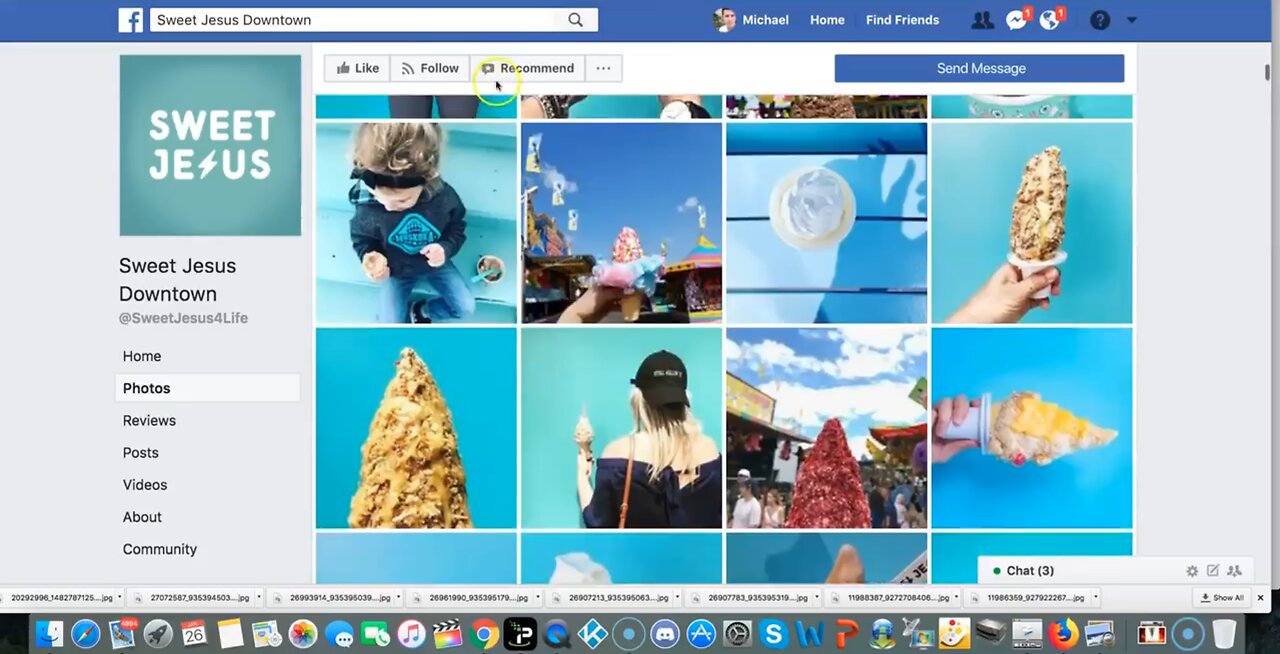1280x654 pixels.
Task: Click @SweetJesus4Life username text
Action: [183, 318]
